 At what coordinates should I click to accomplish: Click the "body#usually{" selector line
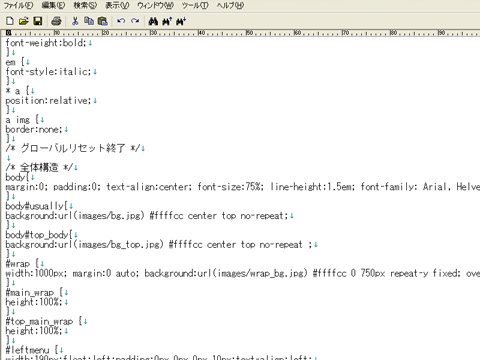pyautogui.click(x=36, y=206)
